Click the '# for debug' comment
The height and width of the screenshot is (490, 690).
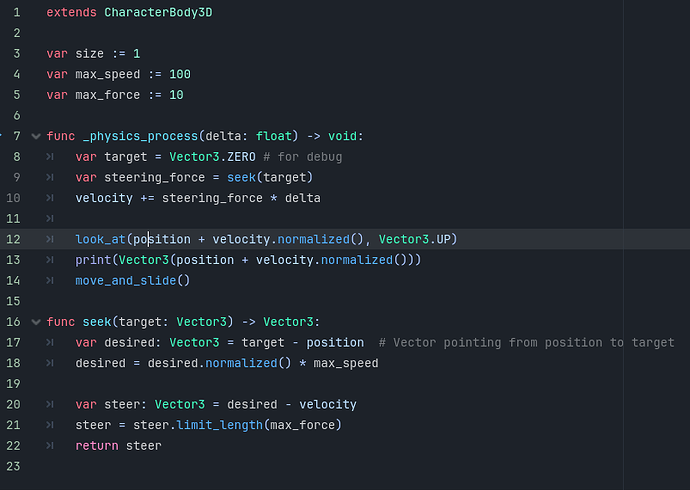click(303, 157)
